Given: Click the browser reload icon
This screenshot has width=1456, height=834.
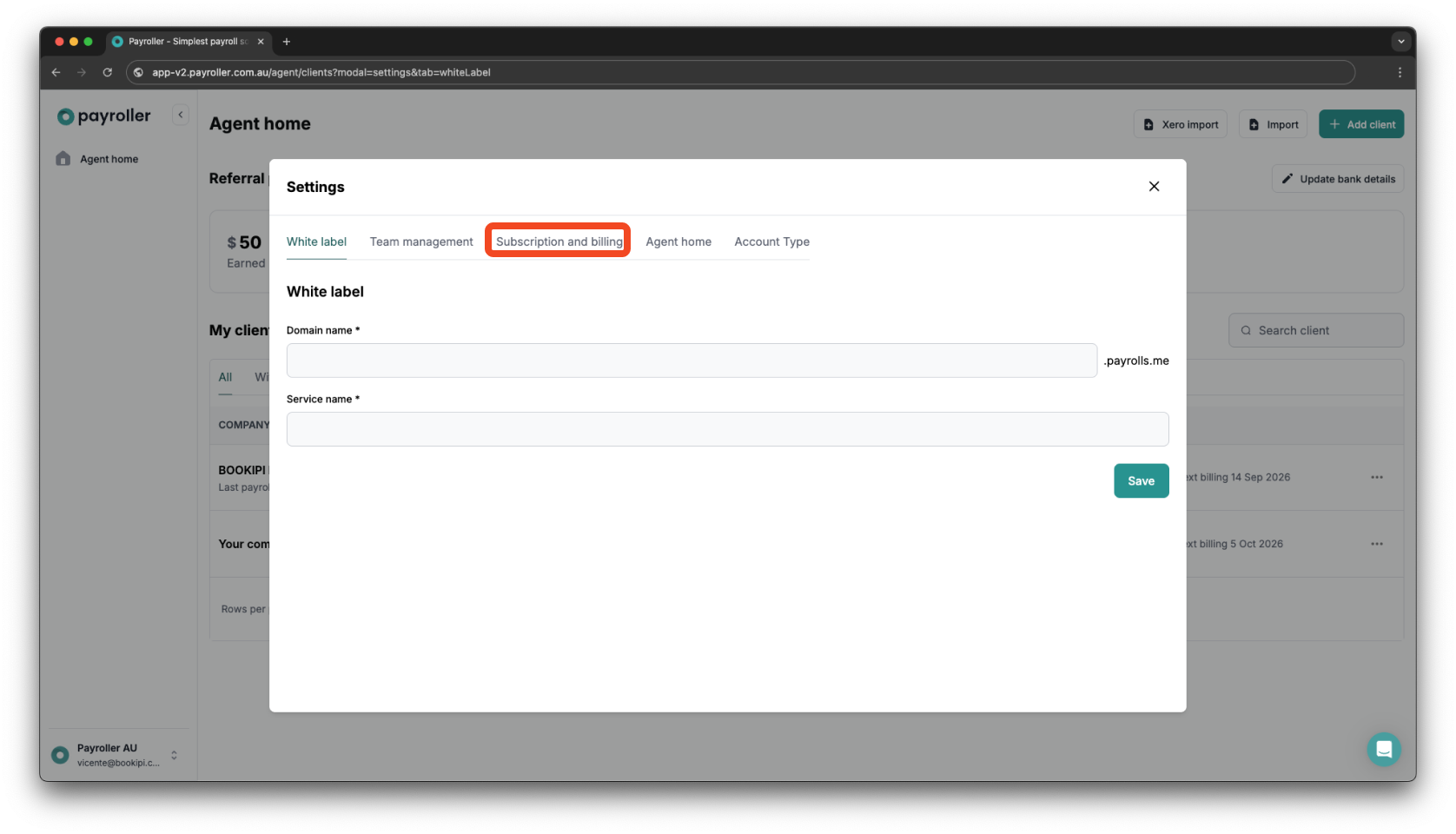Looking at the screenshot, I should (x=107, y=72).
